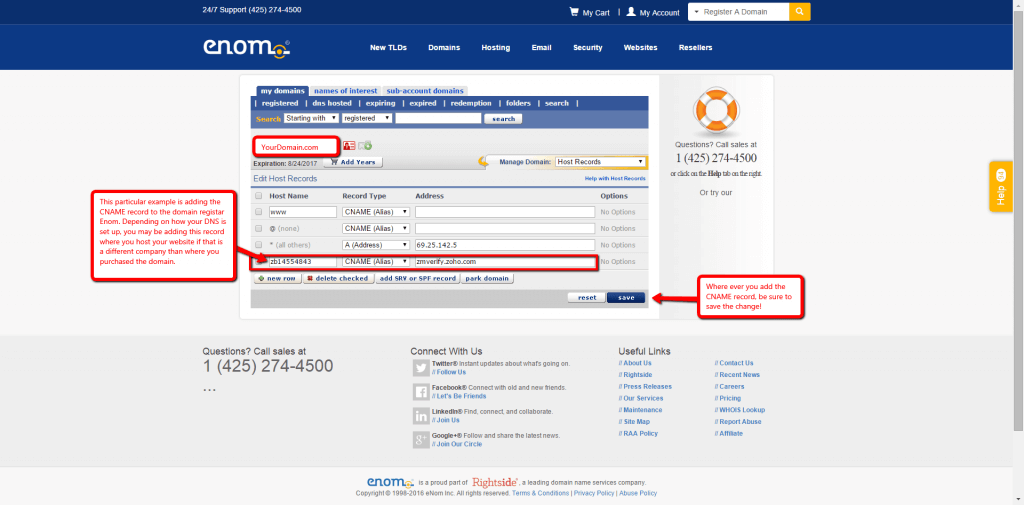Select the folders submenu item

519,103
